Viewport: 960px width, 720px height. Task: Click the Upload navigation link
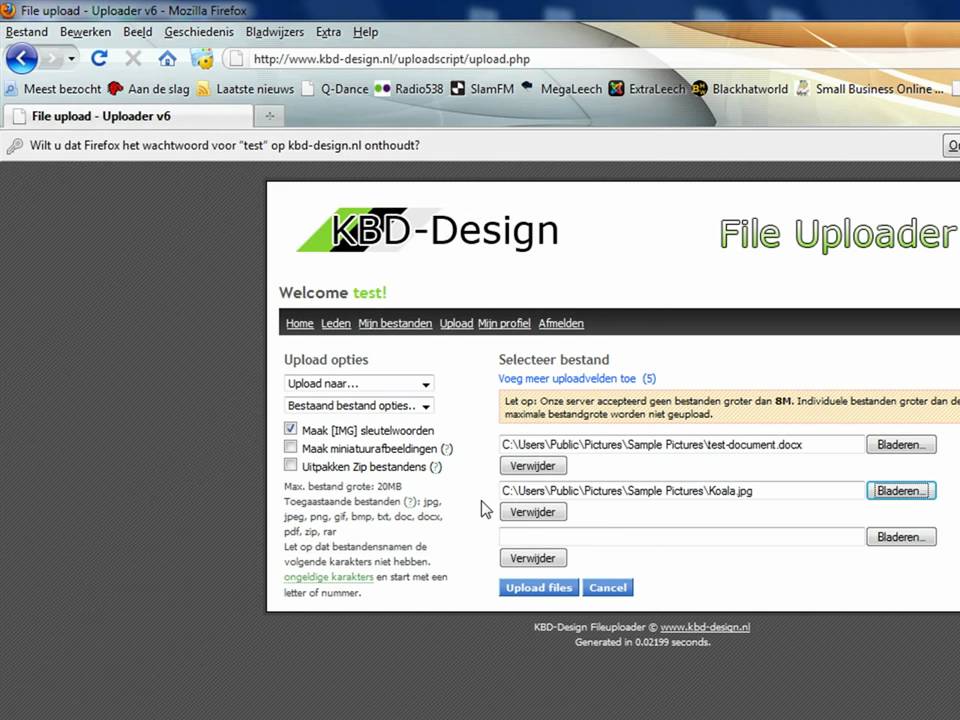456,323
